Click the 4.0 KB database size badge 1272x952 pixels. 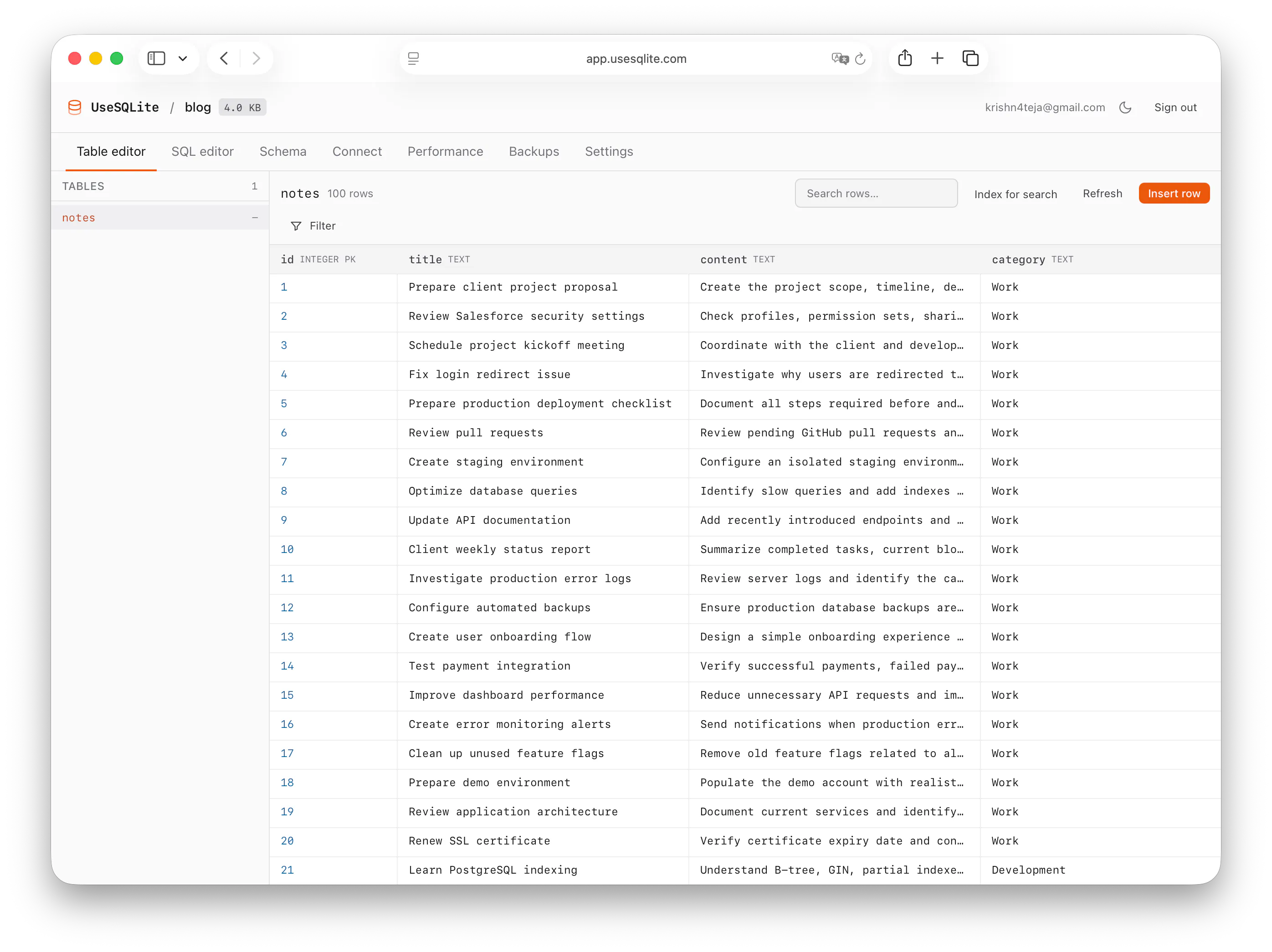click(x=242, y=107)
